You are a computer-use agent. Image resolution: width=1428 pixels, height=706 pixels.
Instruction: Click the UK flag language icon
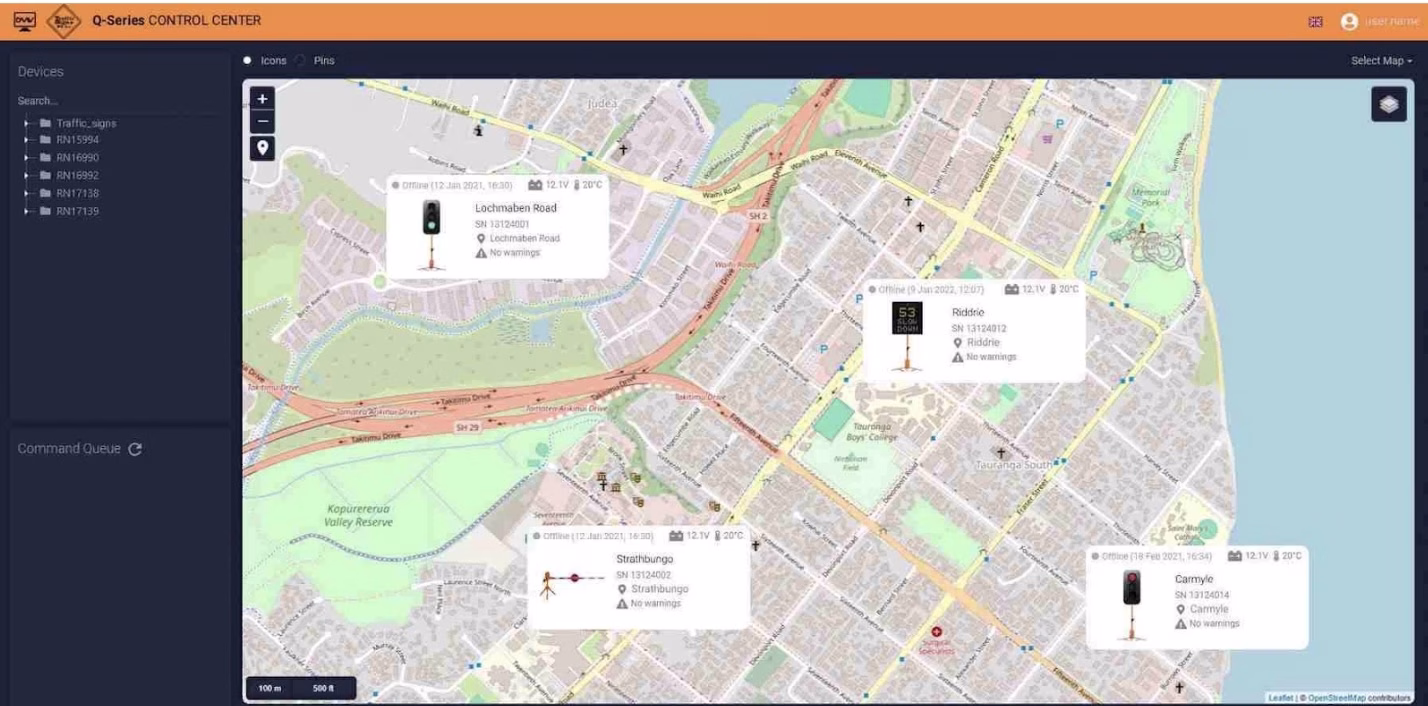[1319, 21]
